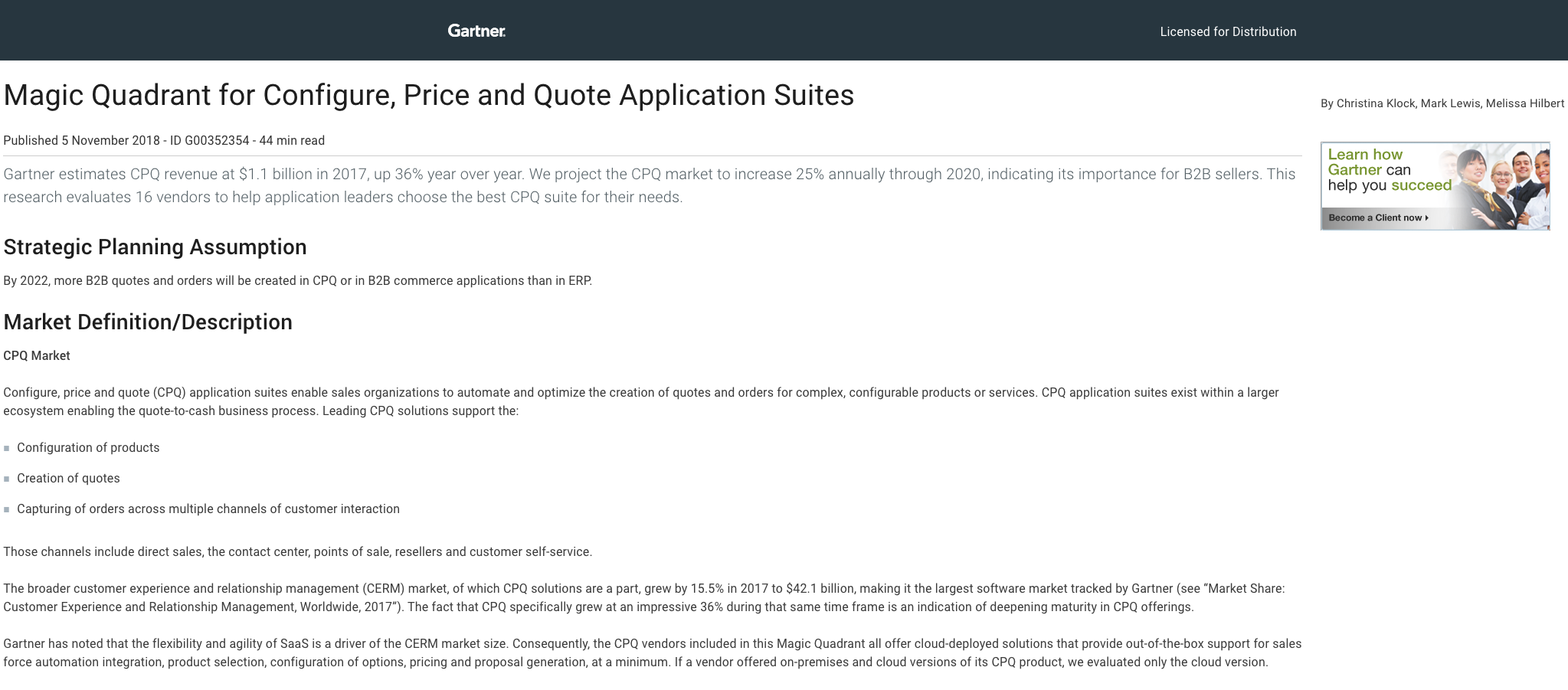This screenshot has width=1568, height=690.
Task: Click the bullet marker before Creation of quotes
Action: [x=7, y=479]
